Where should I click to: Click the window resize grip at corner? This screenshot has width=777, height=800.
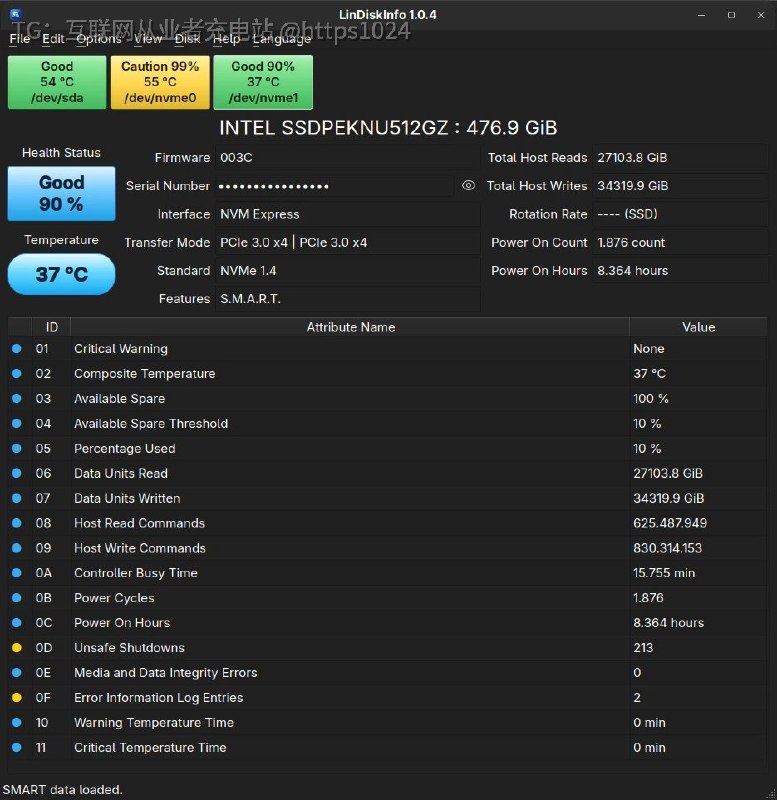tap(771, 794)
